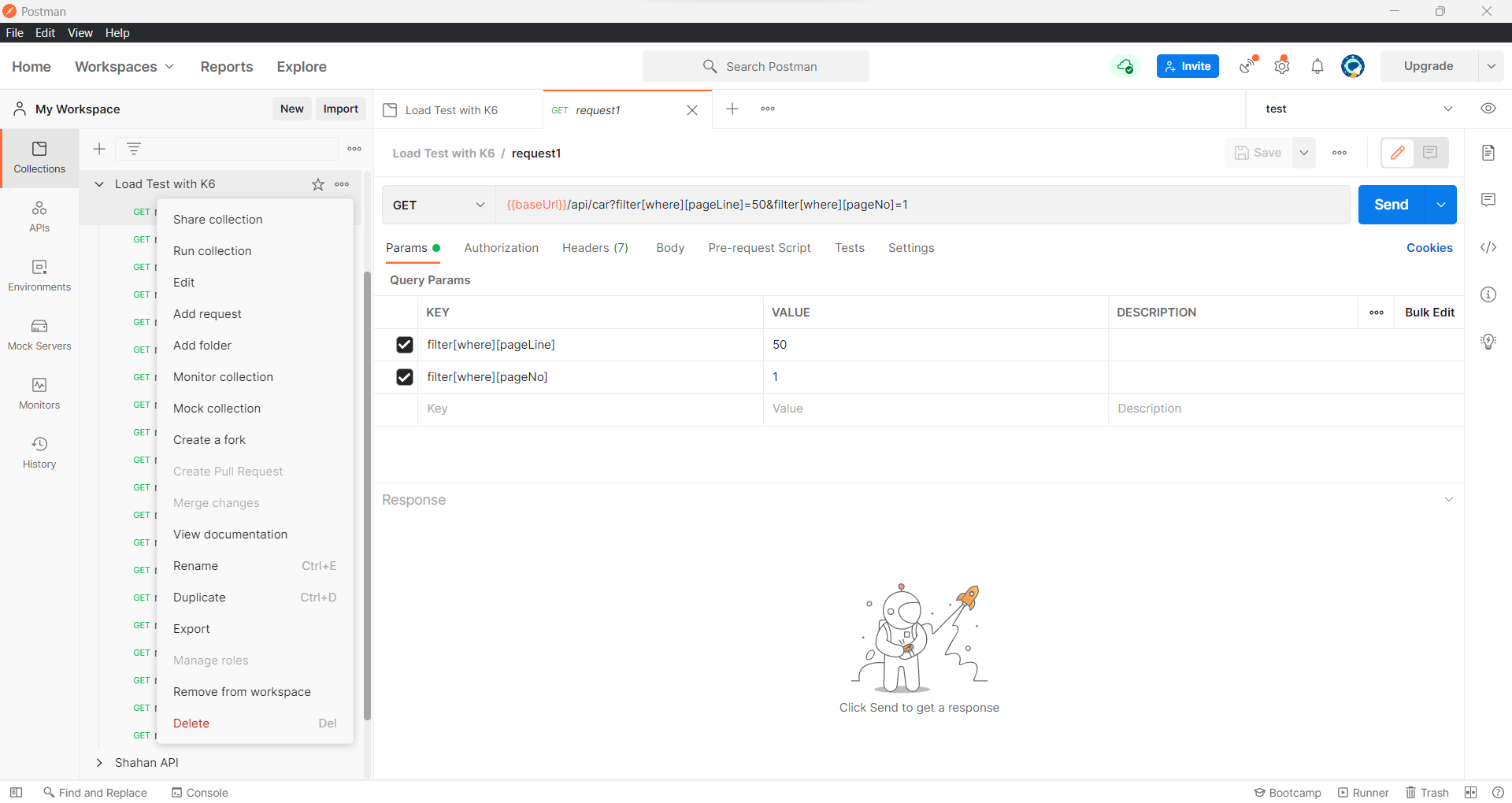Click the collections sidebar vertical scrollbar
Image resolution: width=1512 pixels, height=803 pixels.
(367, 496)
